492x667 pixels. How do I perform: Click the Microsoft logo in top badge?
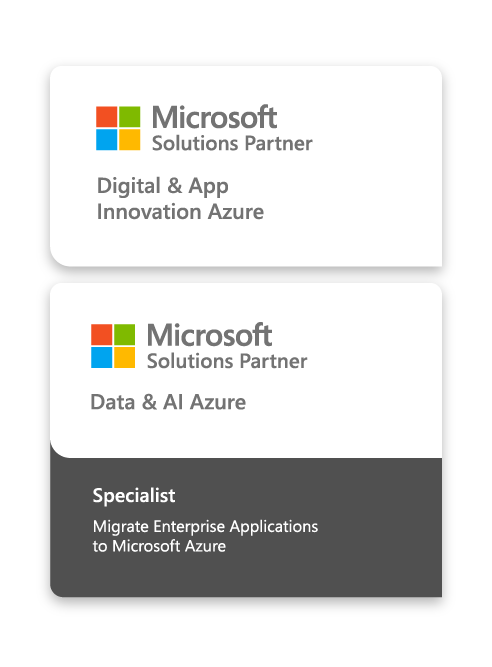click(118, 128)
